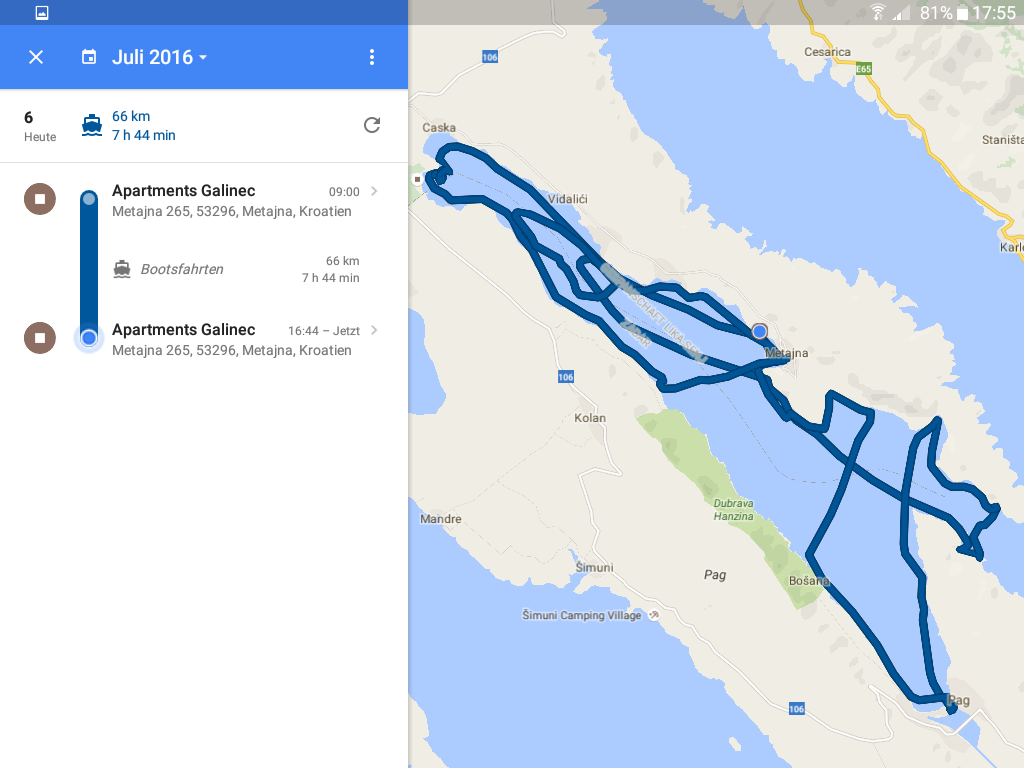Viewport: 1024px width, 768px height.
Task: Click the timeline end point on blue bar
Action: point(89,338)
